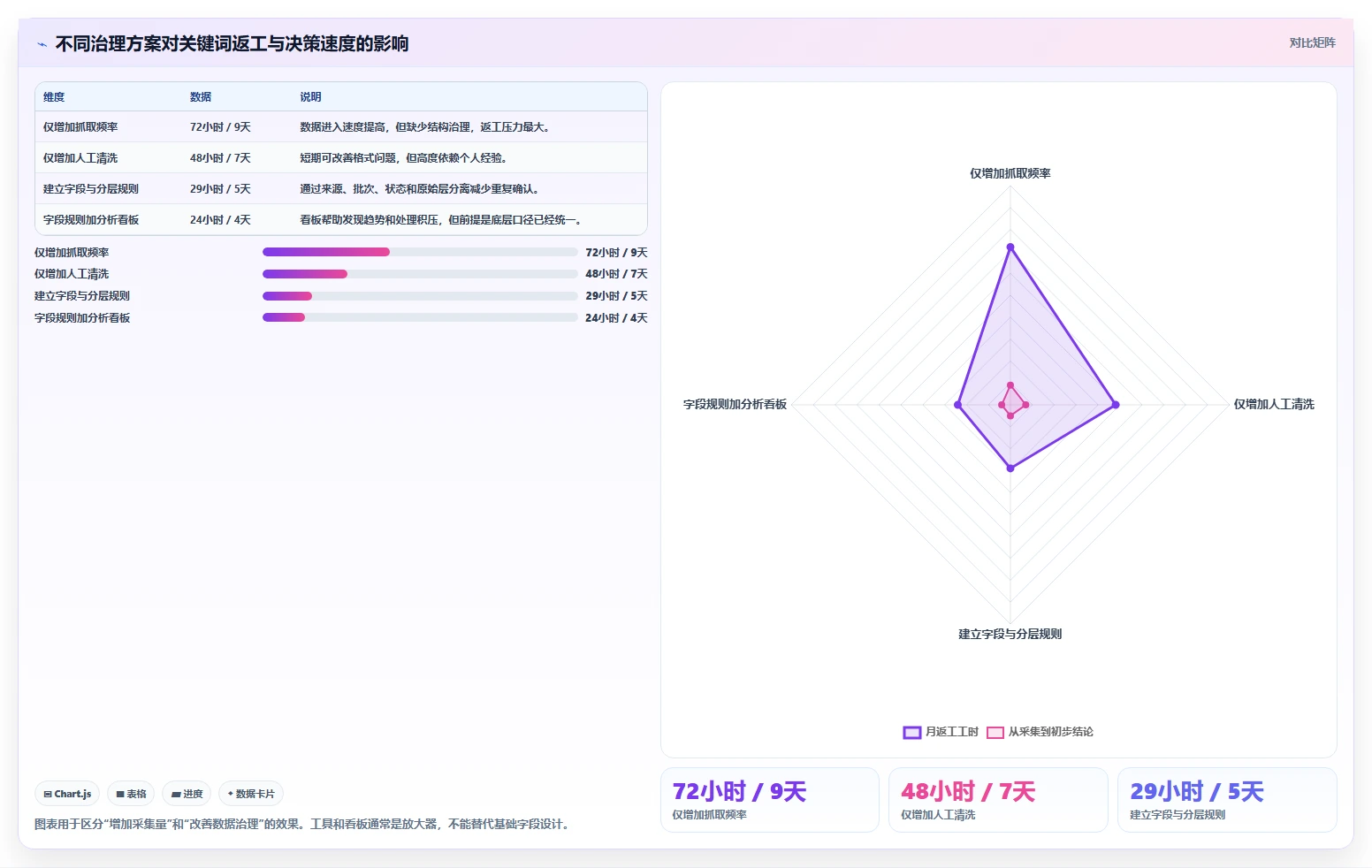Click the radar axis label 字段规则加分析看板
The image size is (1372, 868).
tap(735, 405)
